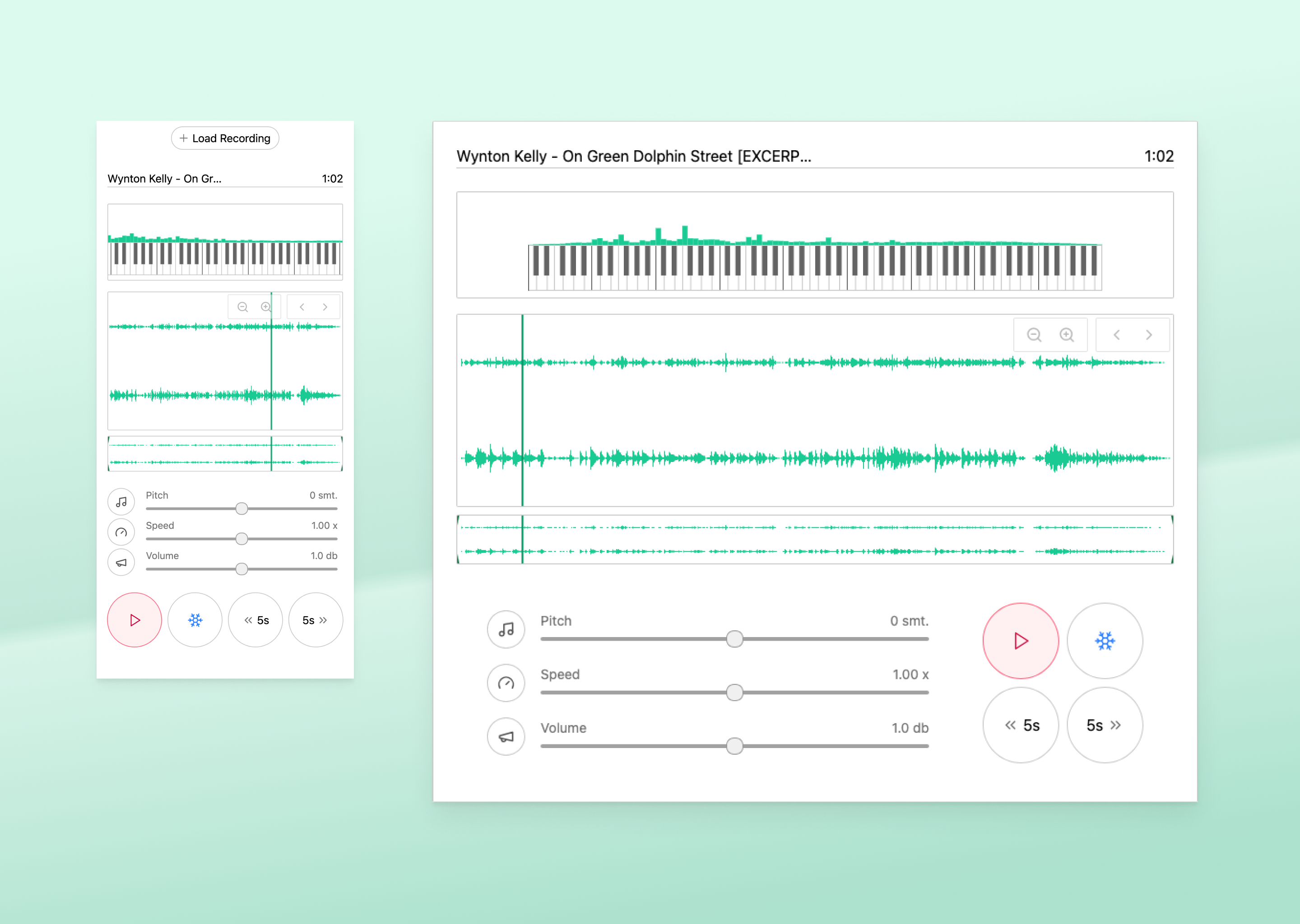Screen dimensions: 1300x924
Task: Rewind 5s in the small player
Action: click(x=255, y=620)
